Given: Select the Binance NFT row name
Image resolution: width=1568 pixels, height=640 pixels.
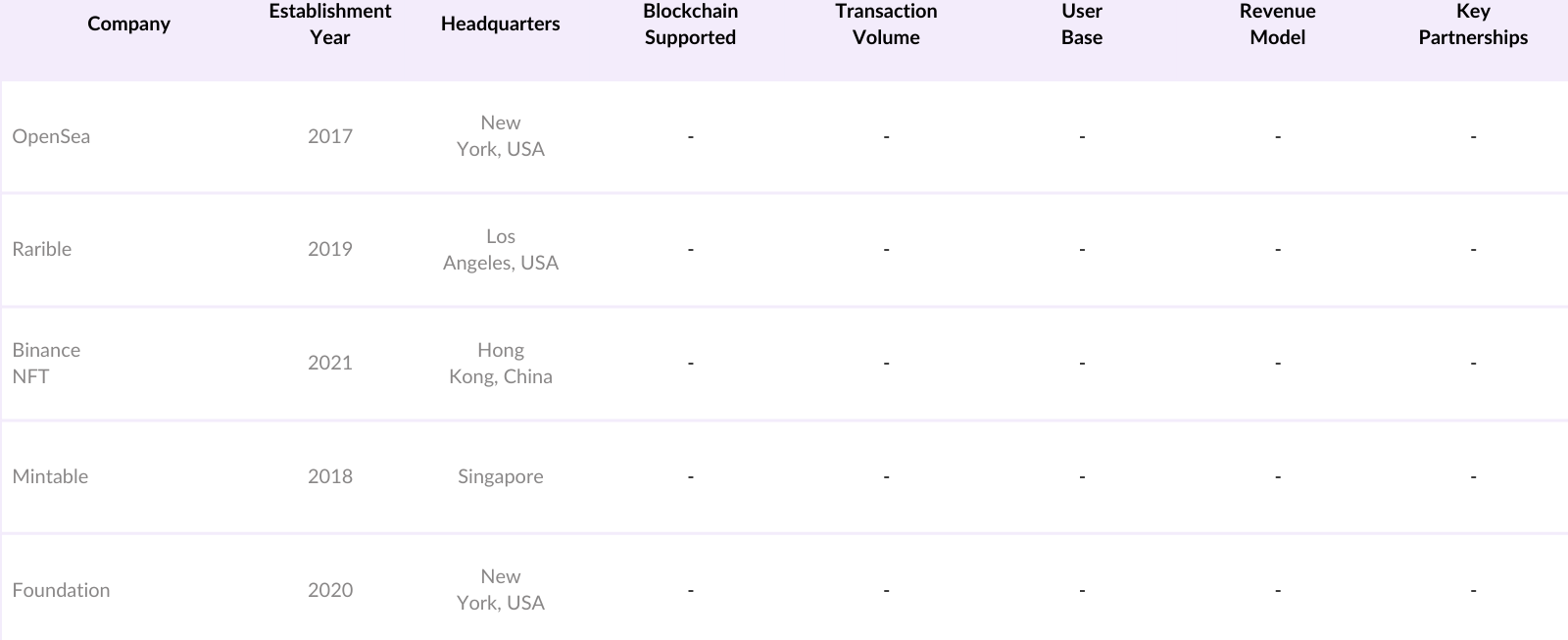Looking at the screenshot, I should (x=46, y=363).
